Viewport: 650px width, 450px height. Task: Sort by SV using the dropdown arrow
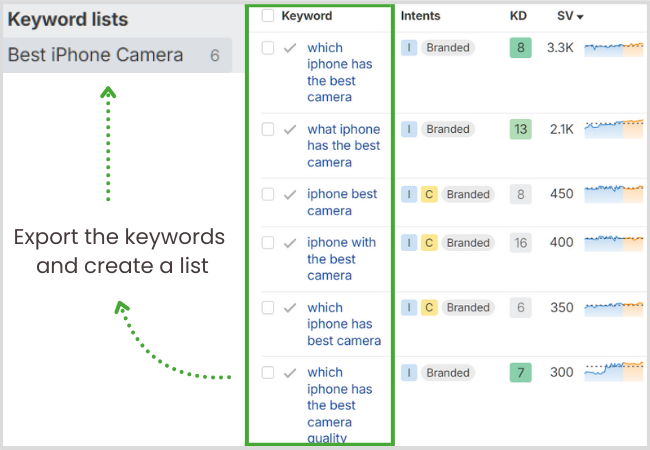point(580,17)
